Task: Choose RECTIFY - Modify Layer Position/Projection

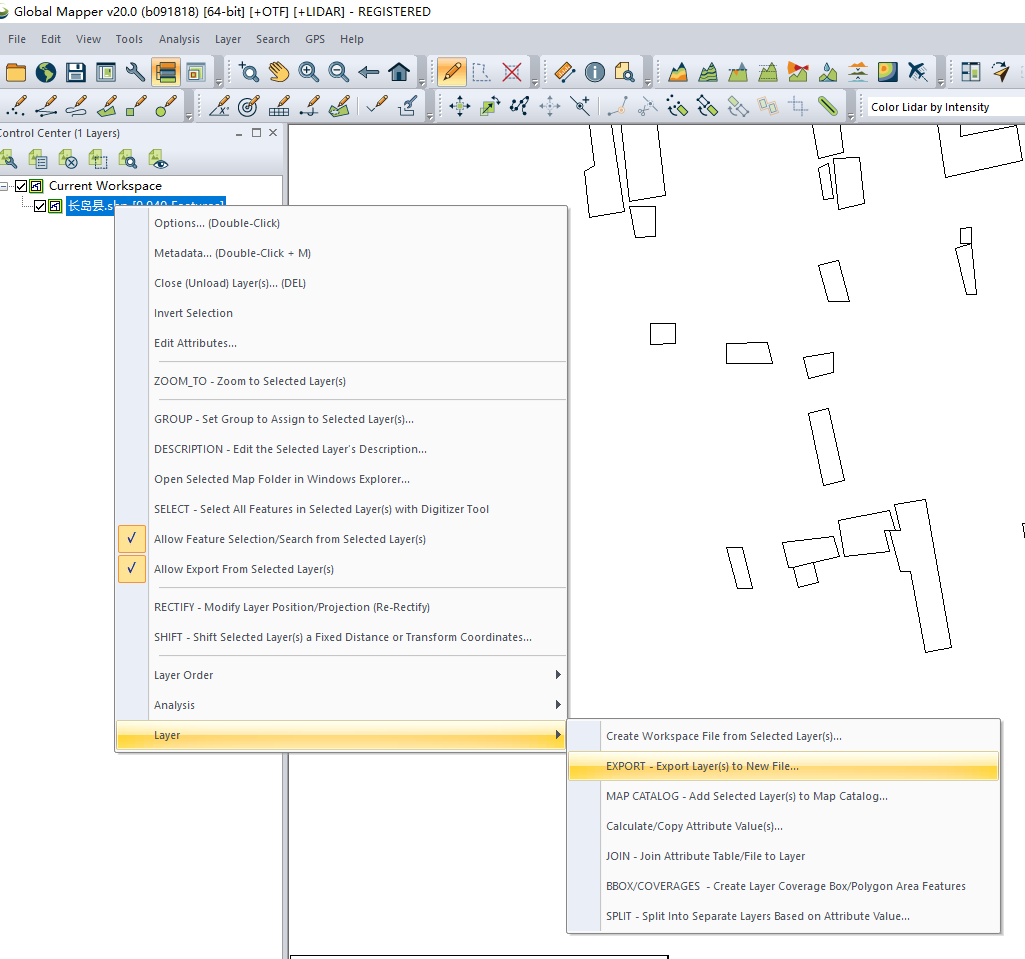Action: click(x=341, y=607)
